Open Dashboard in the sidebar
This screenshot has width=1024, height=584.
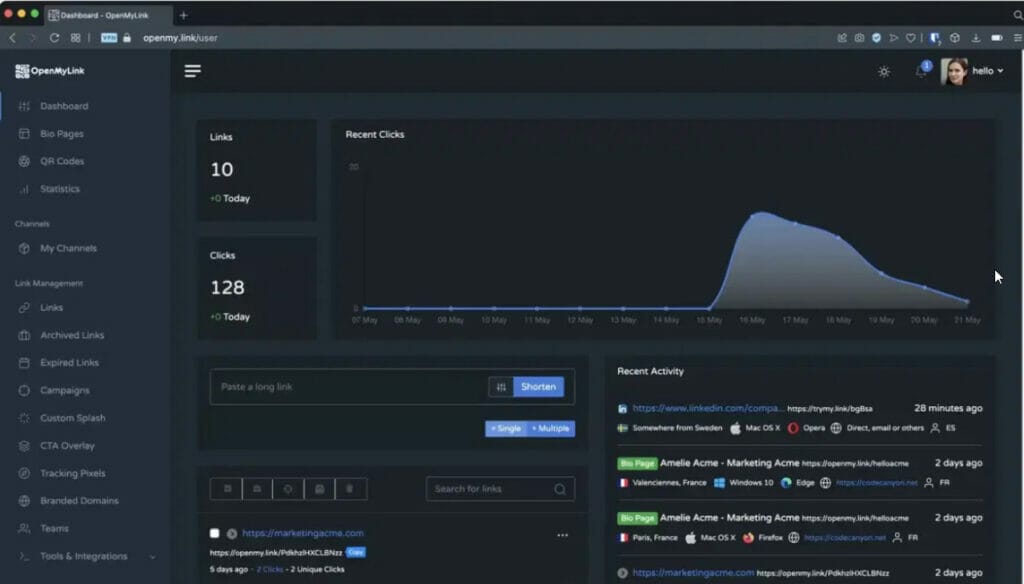point(64,106)
